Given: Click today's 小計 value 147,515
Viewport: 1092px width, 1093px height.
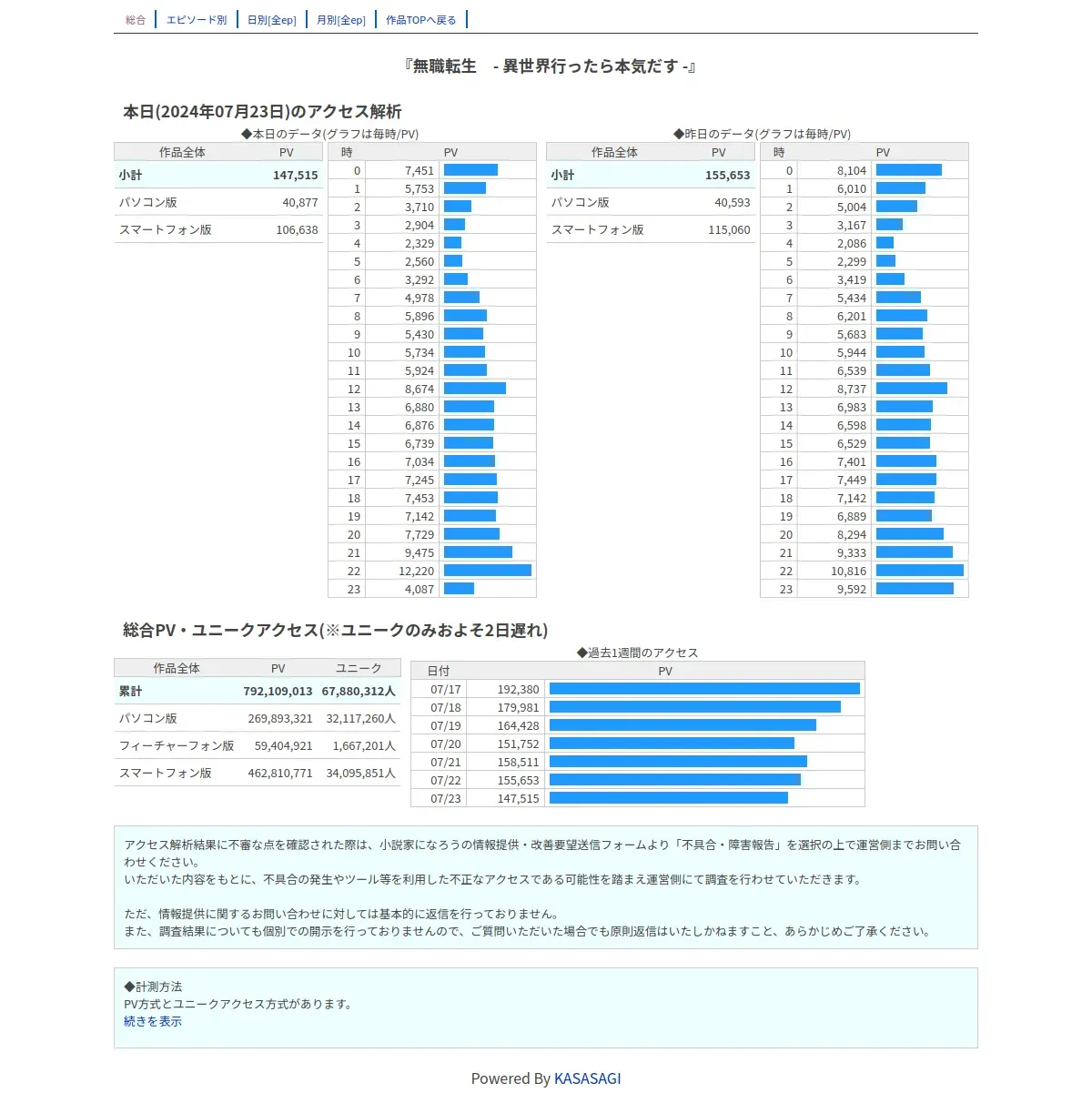Looking at the screenshot, I should point(296,176).
